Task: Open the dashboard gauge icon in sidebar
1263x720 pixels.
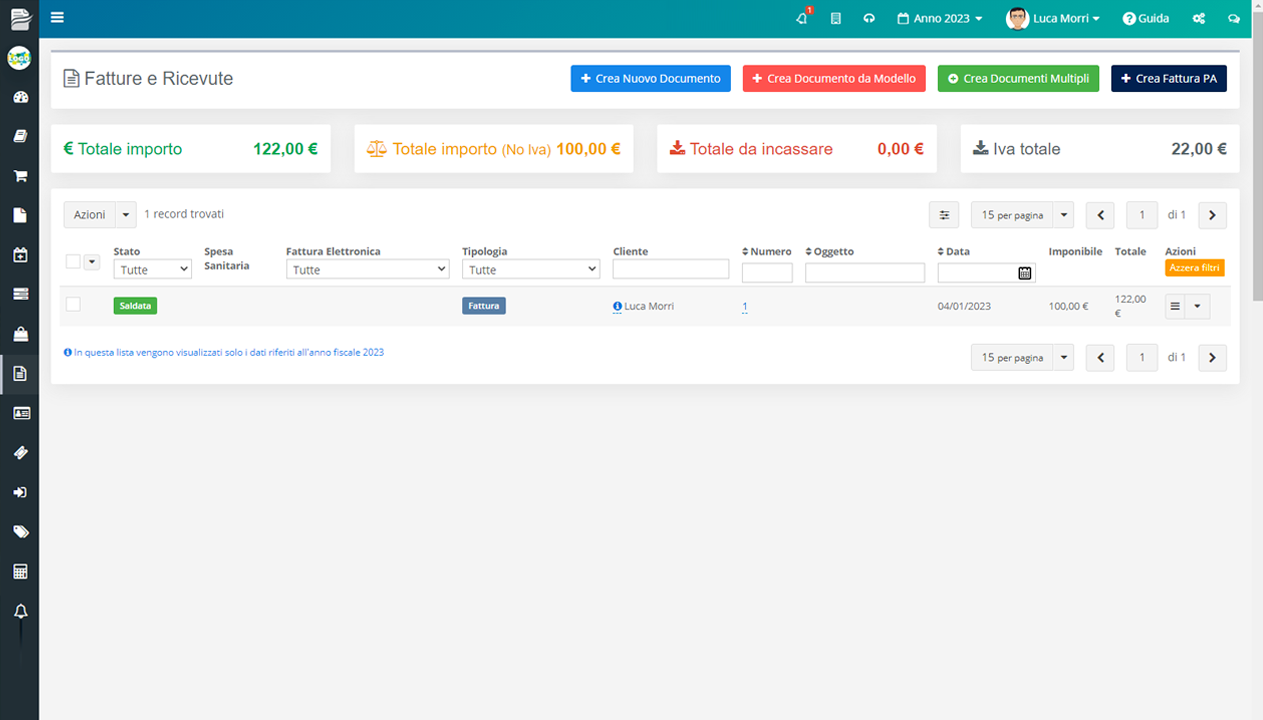Action: click(x=20, y=97)
